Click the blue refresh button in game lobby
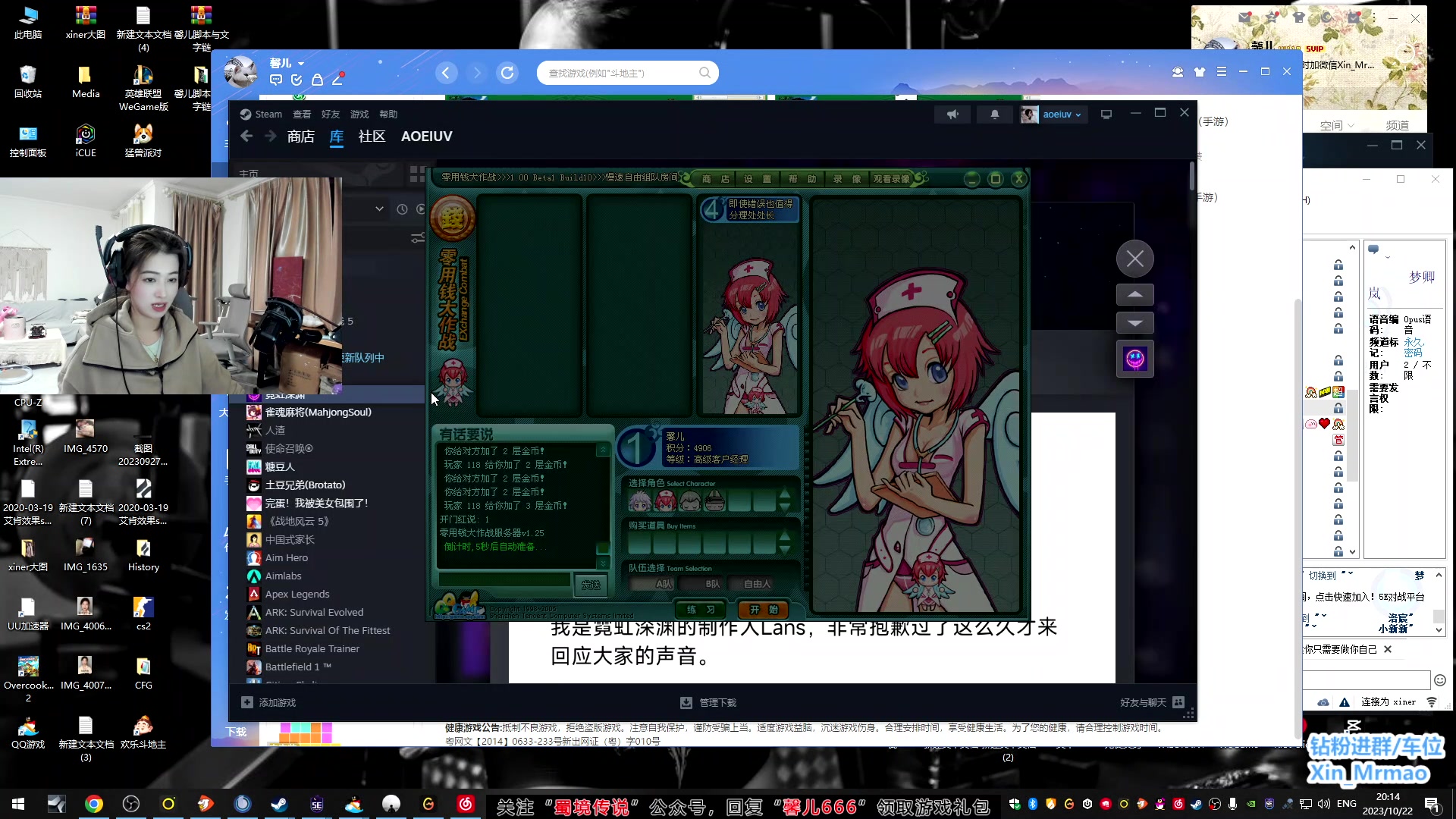 [507, 73]
